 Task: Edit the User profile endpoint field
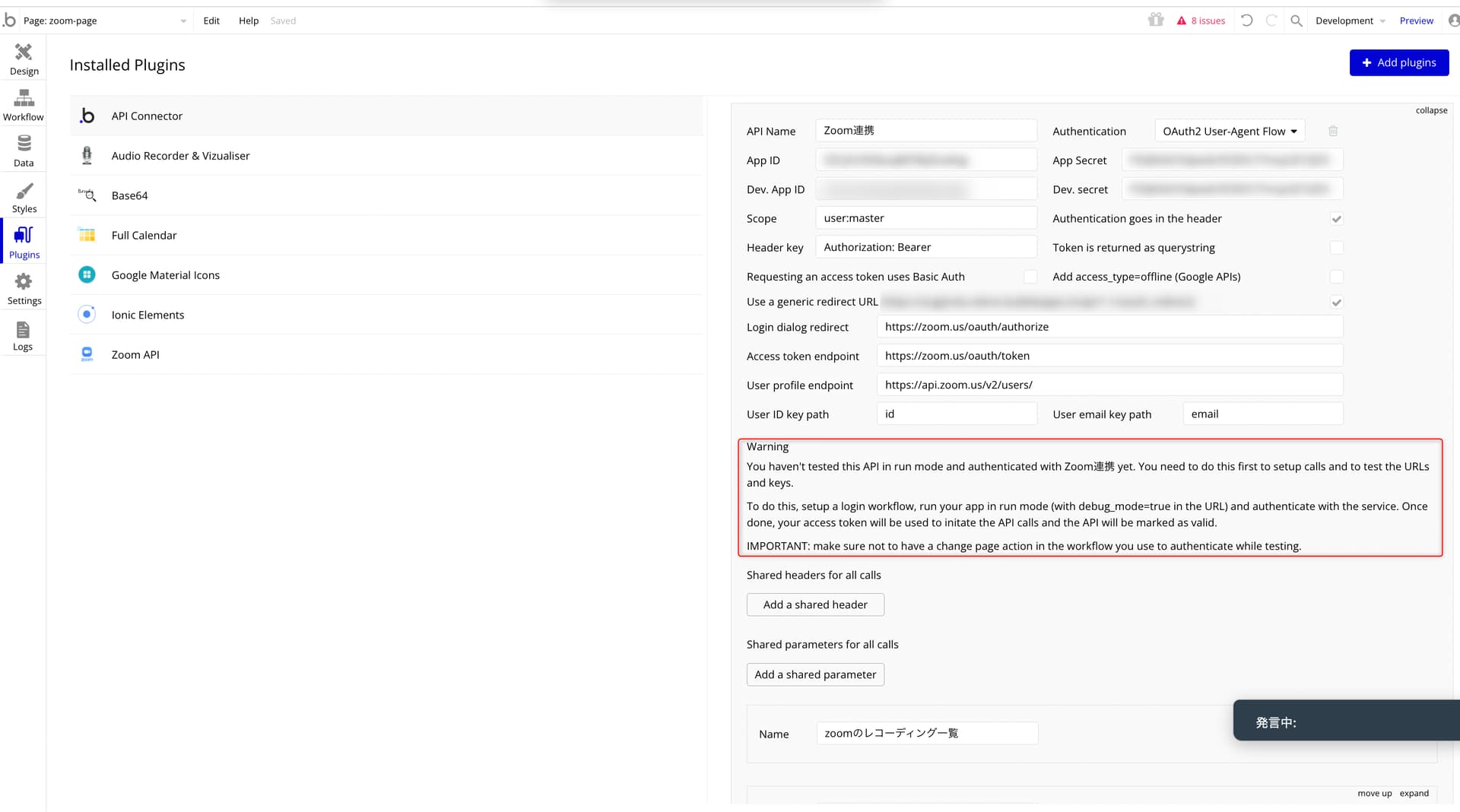pyautogui.click(x=1110, y=385)
